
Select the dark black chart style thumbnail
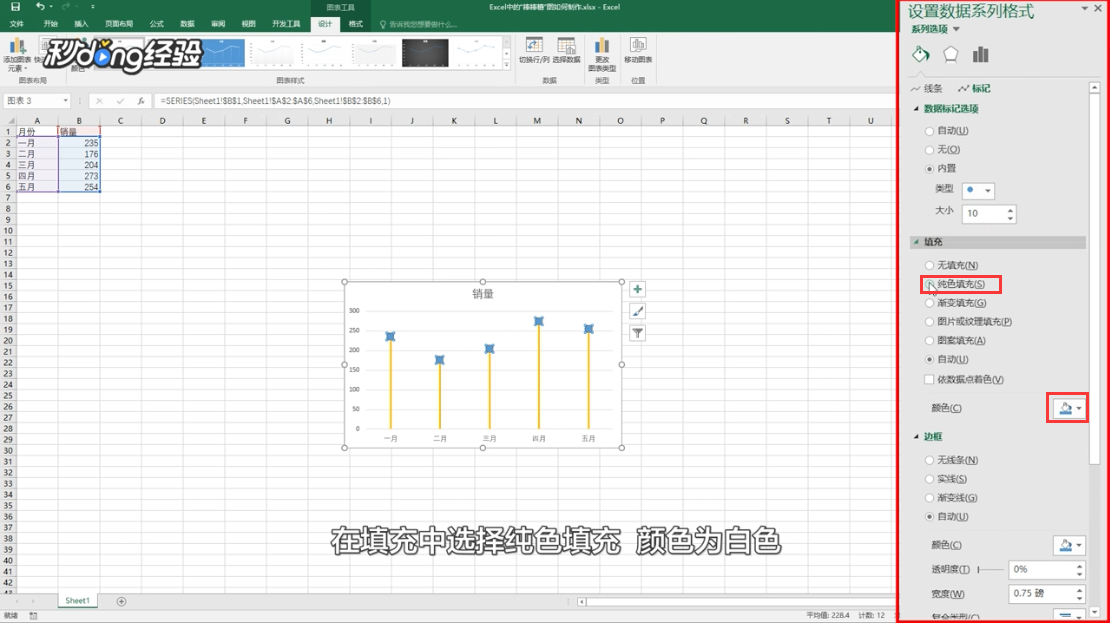425,53
